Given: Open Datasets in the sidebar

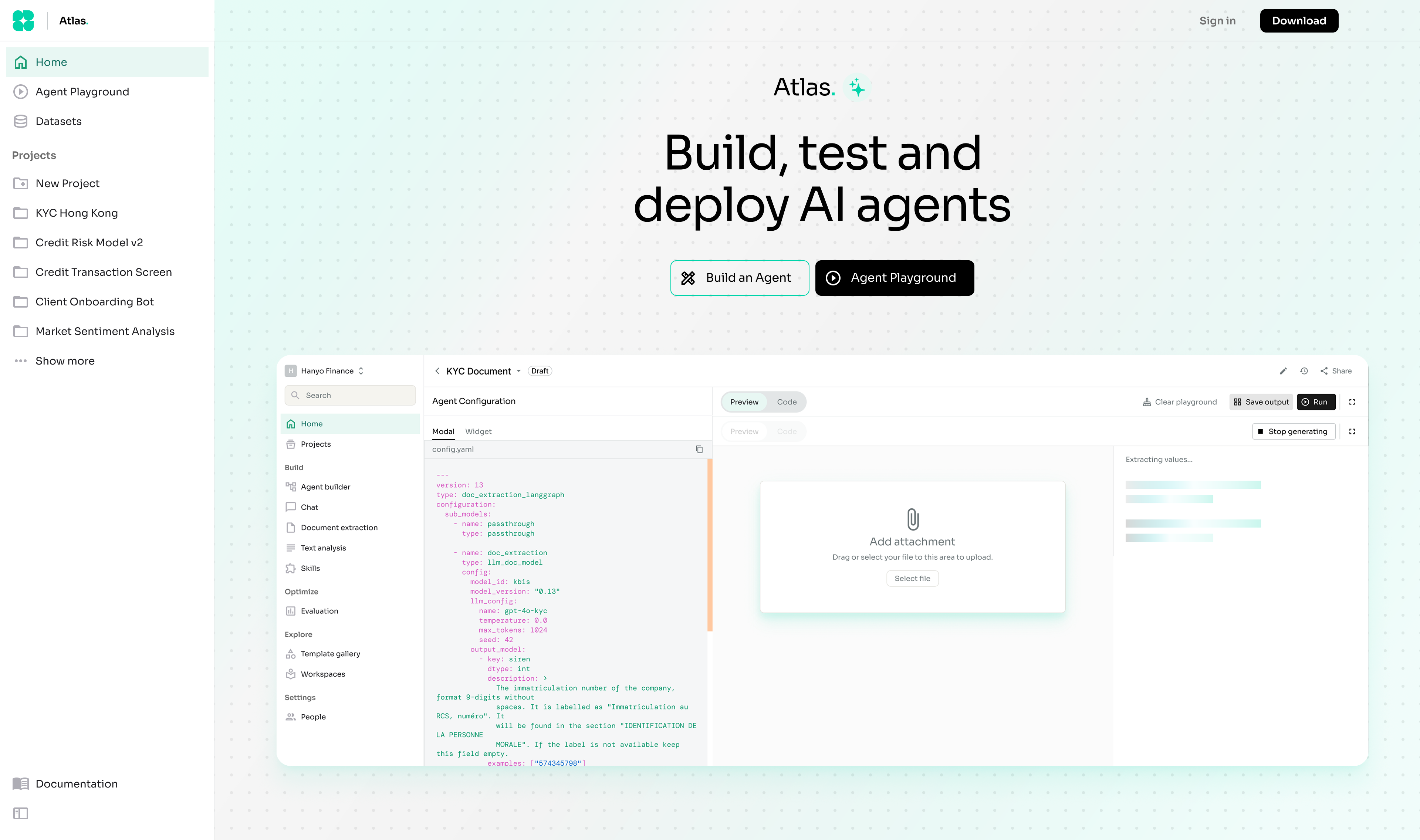Looking at the screenshot, I should 107,121.
